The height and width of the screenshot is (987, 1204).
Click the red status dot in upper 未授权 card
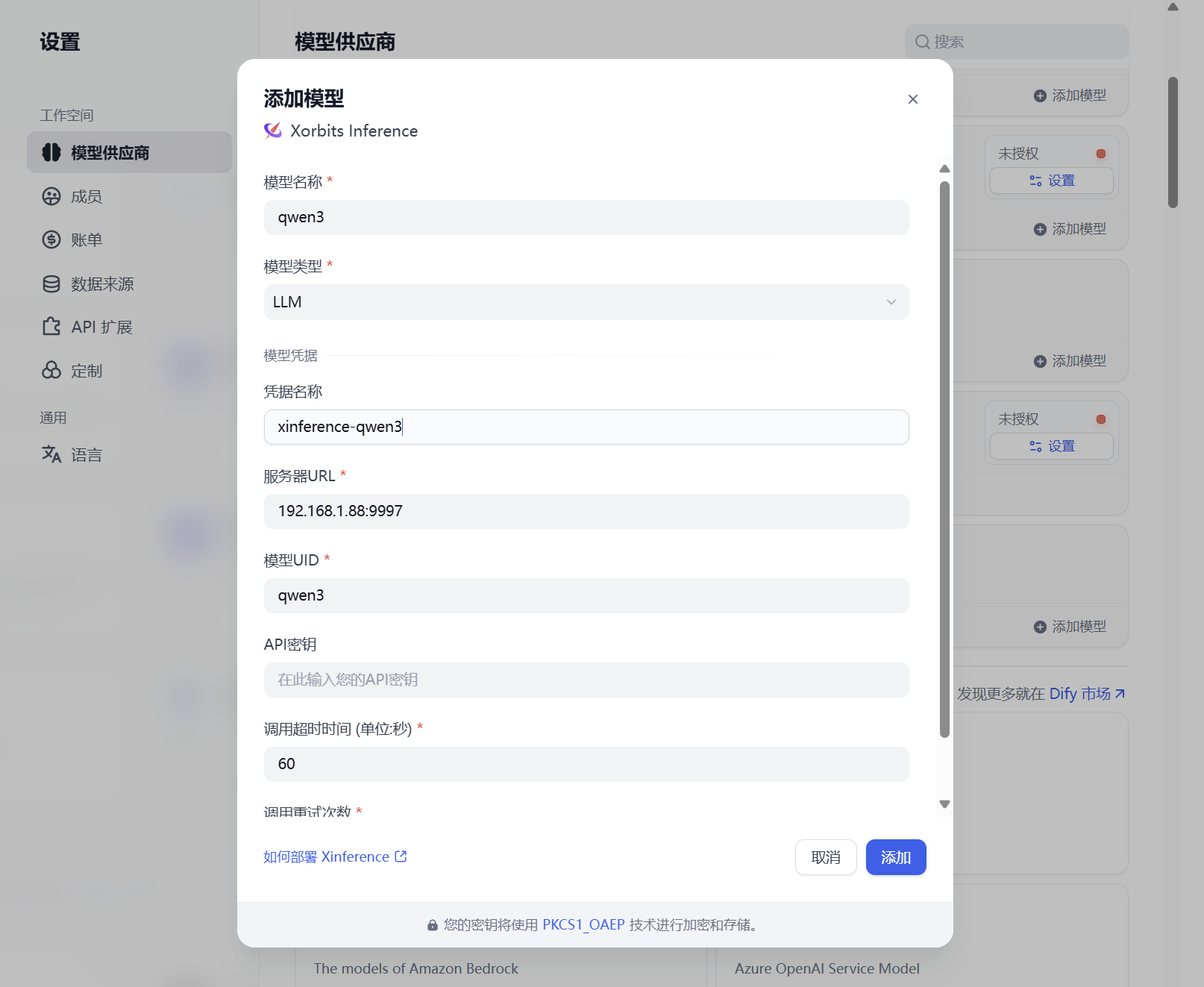pos(1101,154)
